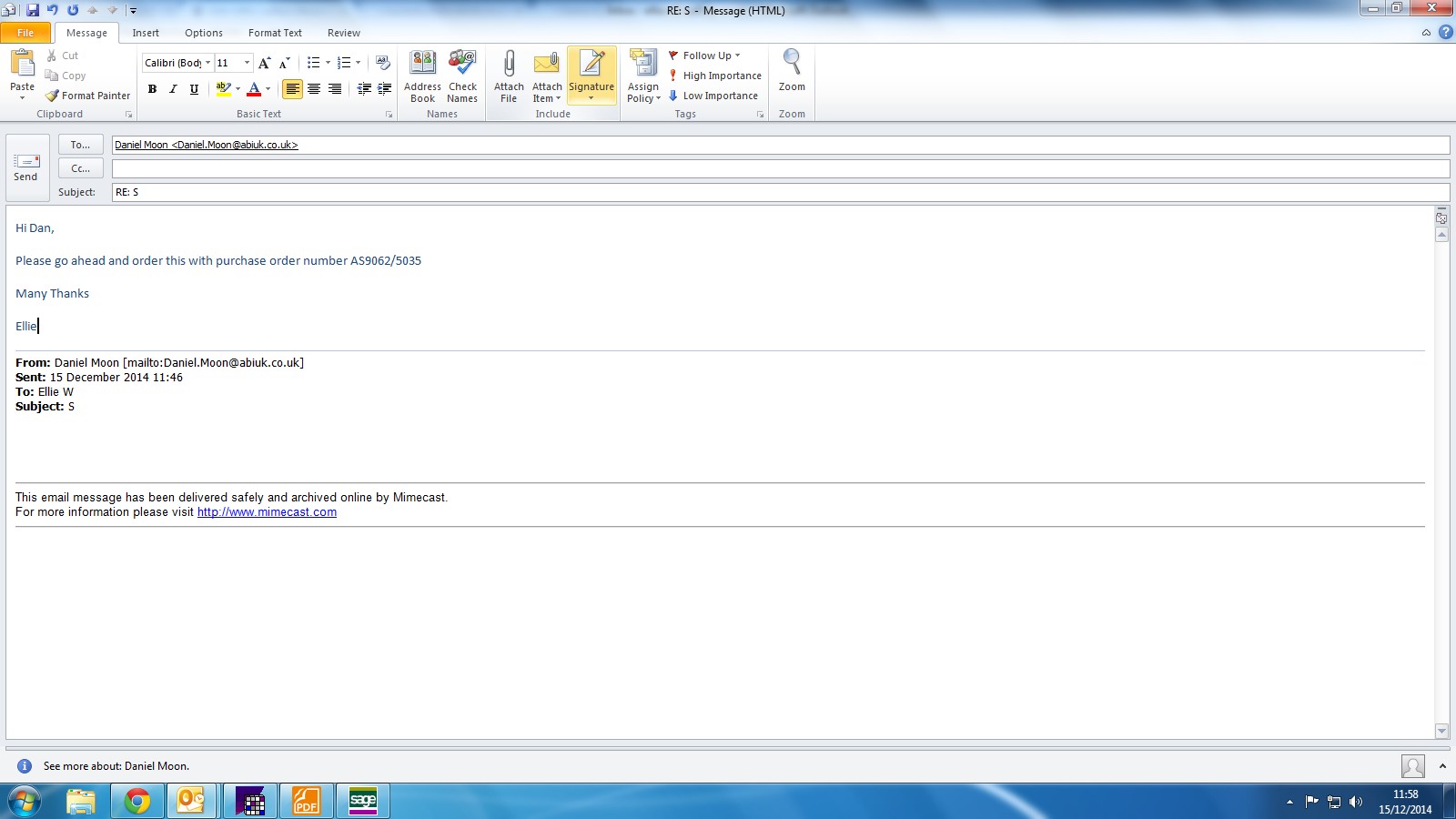This screenshot has height=819, width=1456.
Task: Align text right
Action: coord(335,89)
